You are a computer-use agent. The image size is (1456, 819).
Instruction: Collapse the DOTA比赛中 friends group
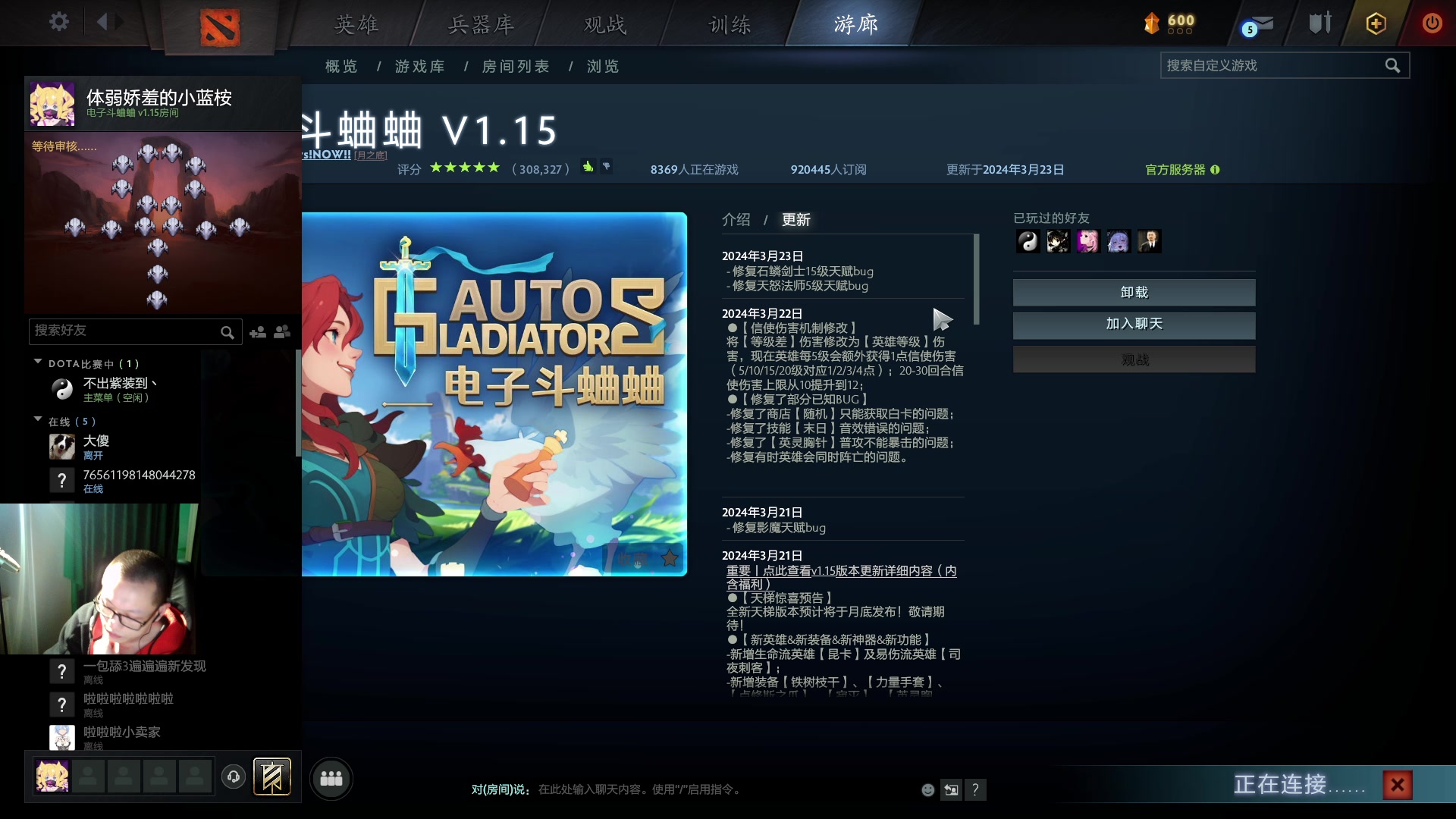pos(38,362)
